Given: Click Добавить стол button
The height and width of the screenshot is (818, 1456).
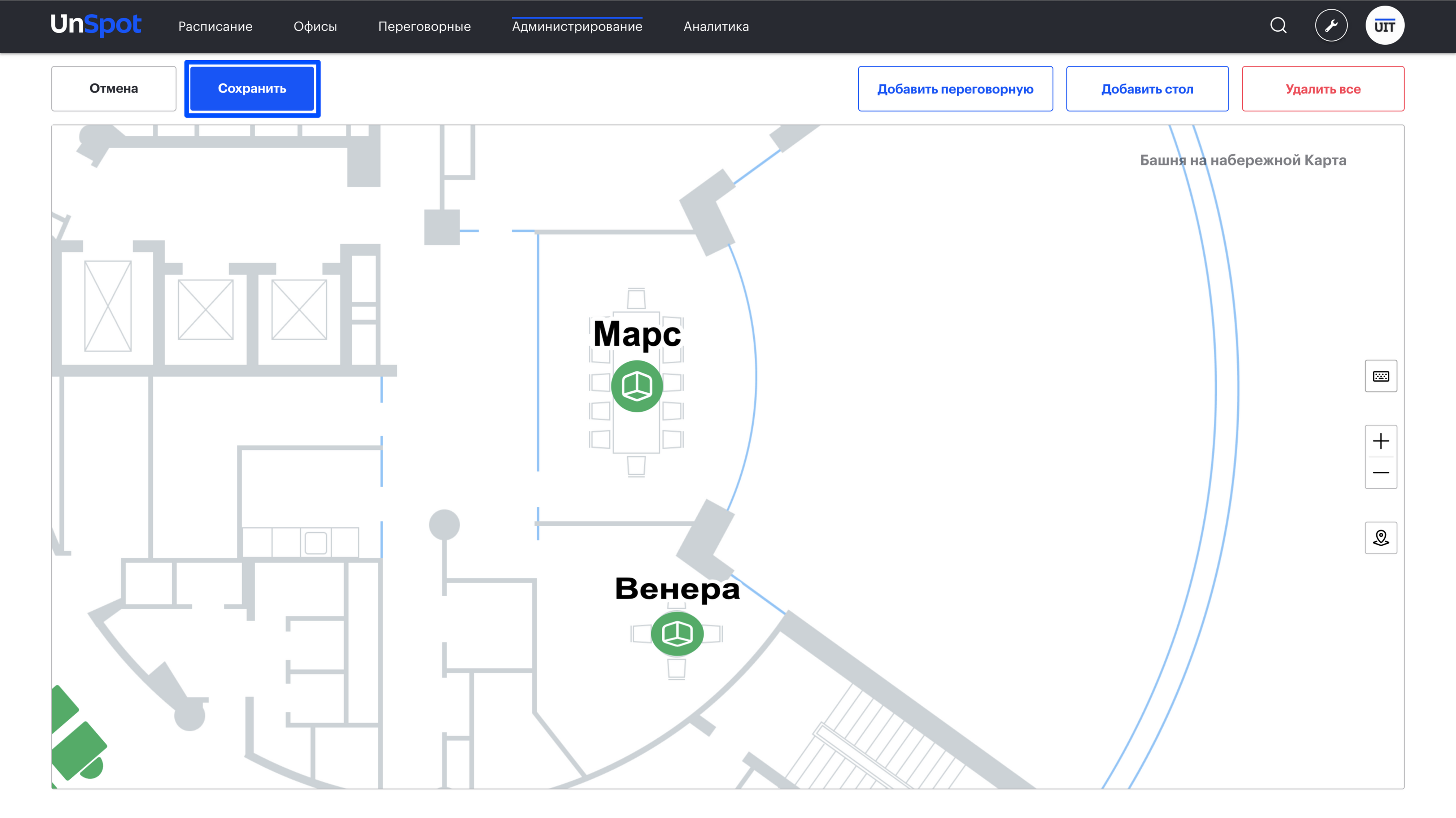Looking at the screenshot, I should (x=1147, y=89).
